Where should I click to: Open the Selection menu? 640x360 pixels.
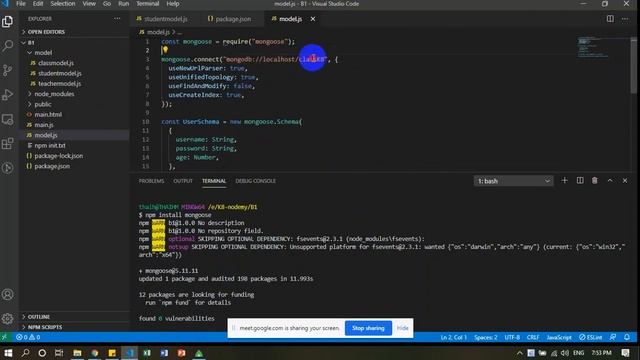[x=63, y=4]
